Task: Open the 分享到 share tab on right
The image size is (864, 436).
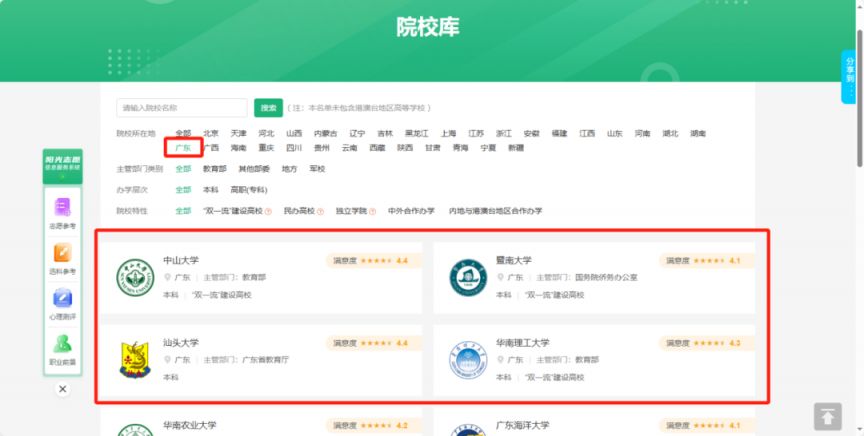Action: click(x=850, y=77)
